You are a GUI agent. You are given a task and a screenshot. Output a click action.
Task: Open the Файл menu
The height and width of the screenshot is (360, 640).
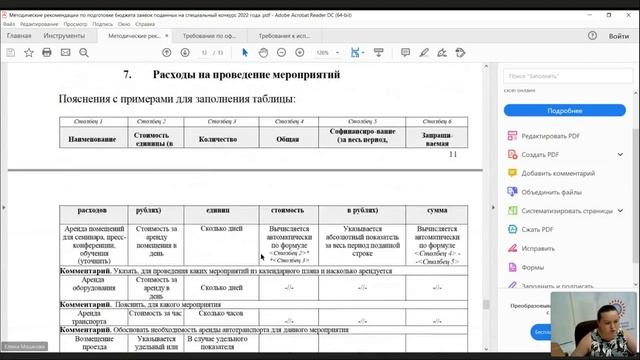coord(9,24)
